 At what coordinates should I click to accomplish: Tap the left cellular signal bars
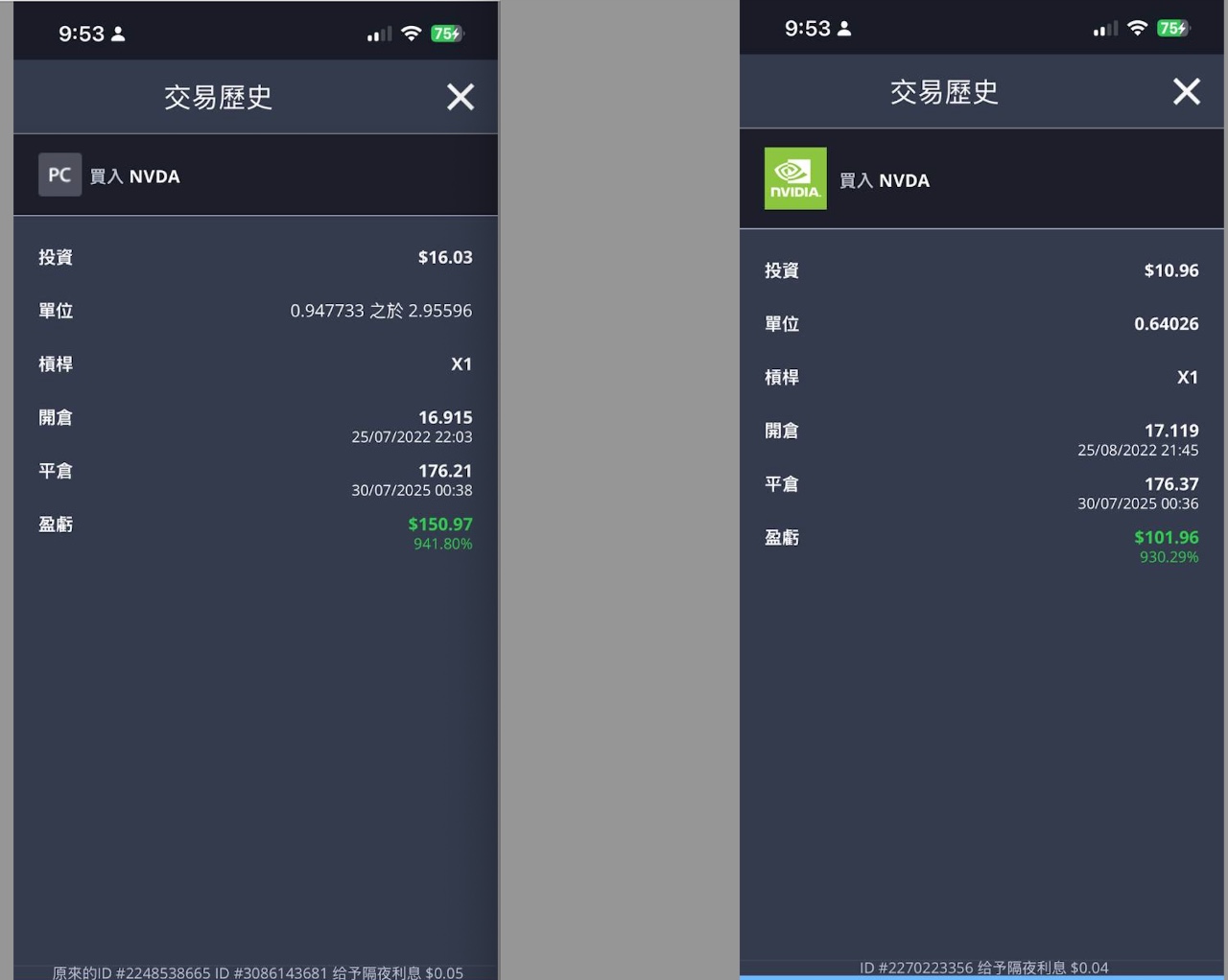coord(380,35)
